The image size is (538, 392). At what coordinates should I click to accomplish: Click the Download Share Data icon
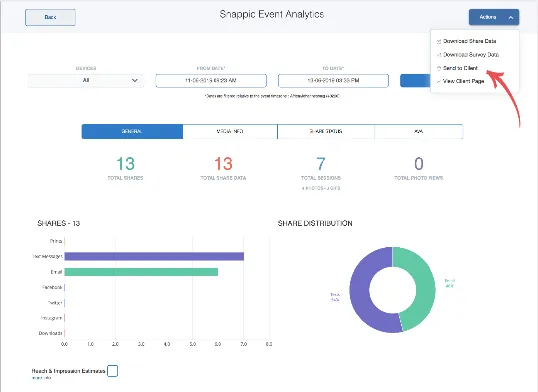(438, 42)
